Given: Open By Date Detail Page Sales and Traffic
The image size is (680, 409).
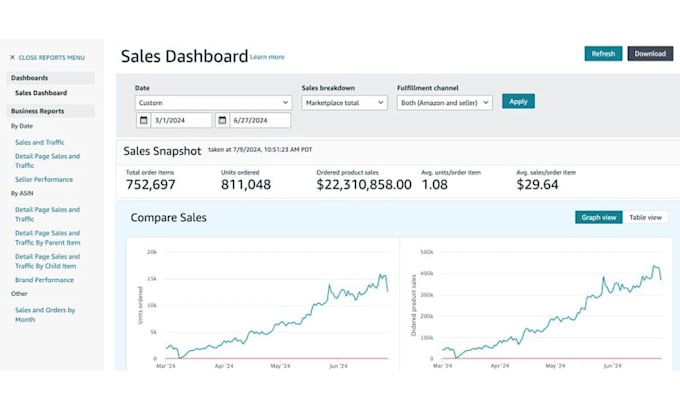Looking at the screenshot, I should click(x=47, y=161).
